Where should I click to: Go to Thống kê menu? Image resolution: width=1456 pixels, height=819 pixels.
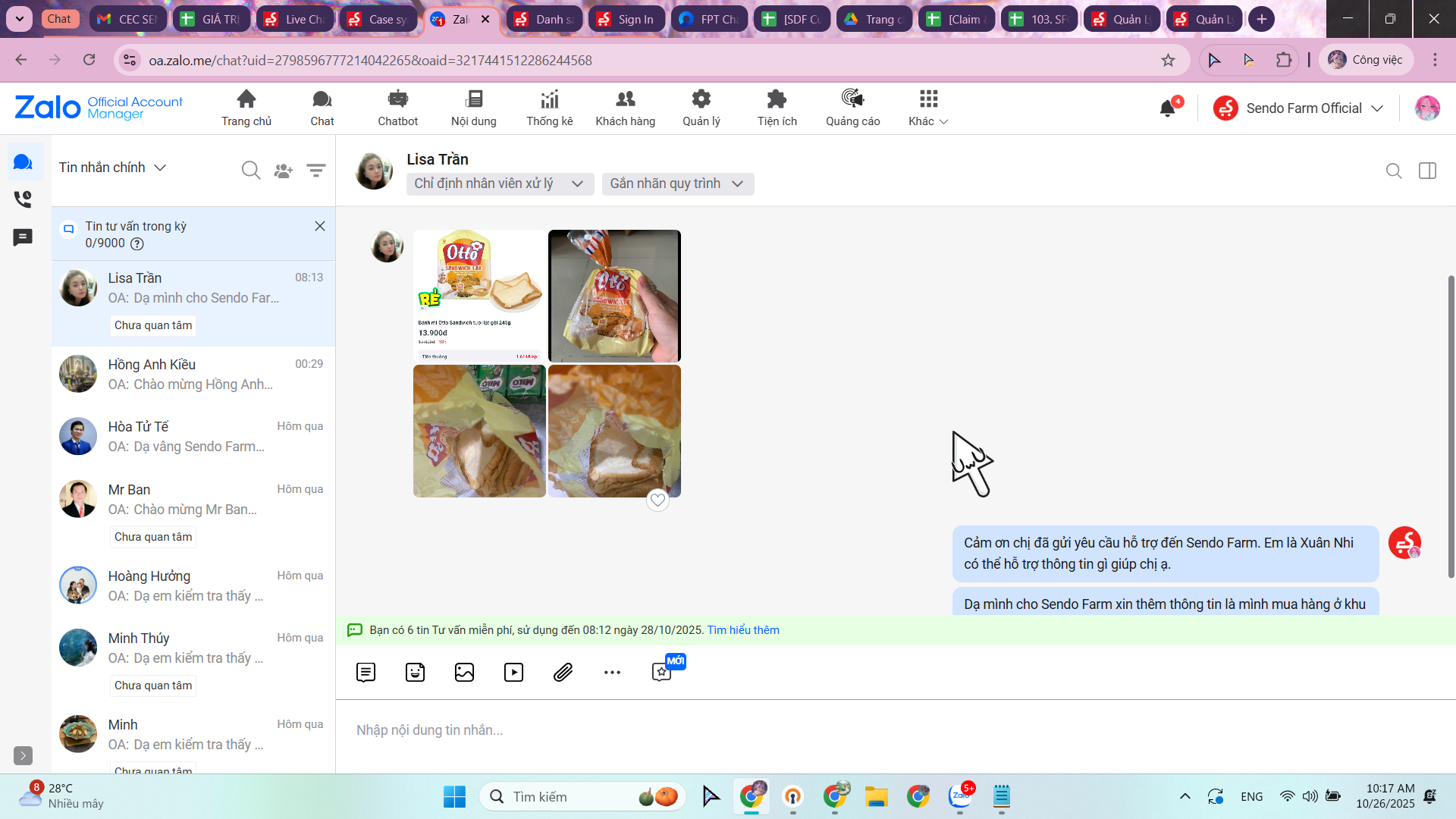(x=549, y=108)
